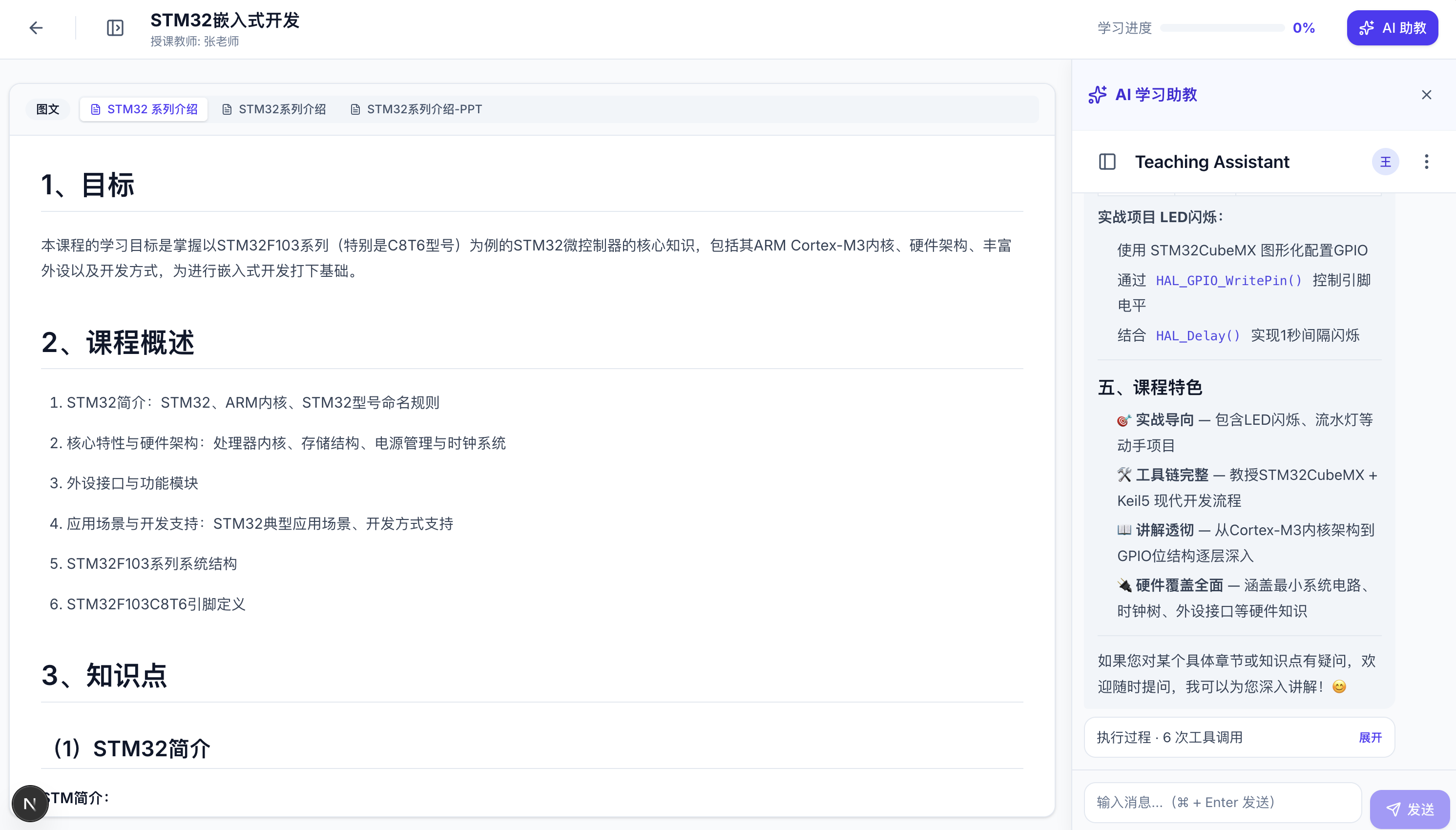Click list item STM32F103C8T6引脚定义

click(156, 604)
